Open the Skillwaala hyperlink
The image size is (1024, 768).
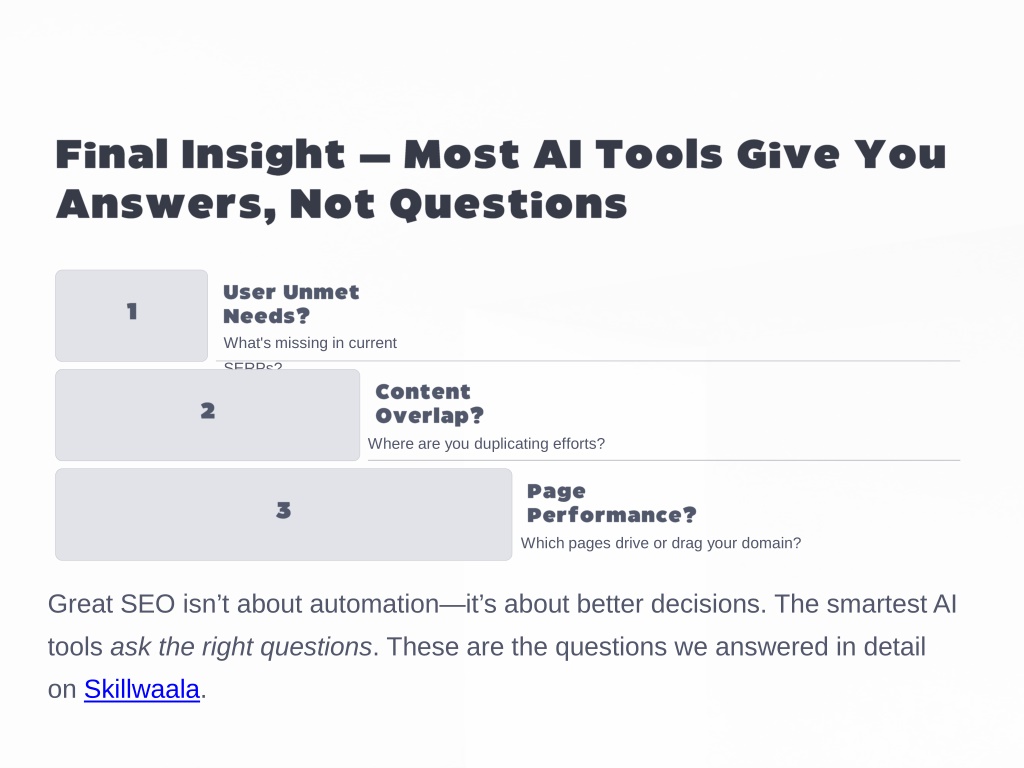(142, 689)
